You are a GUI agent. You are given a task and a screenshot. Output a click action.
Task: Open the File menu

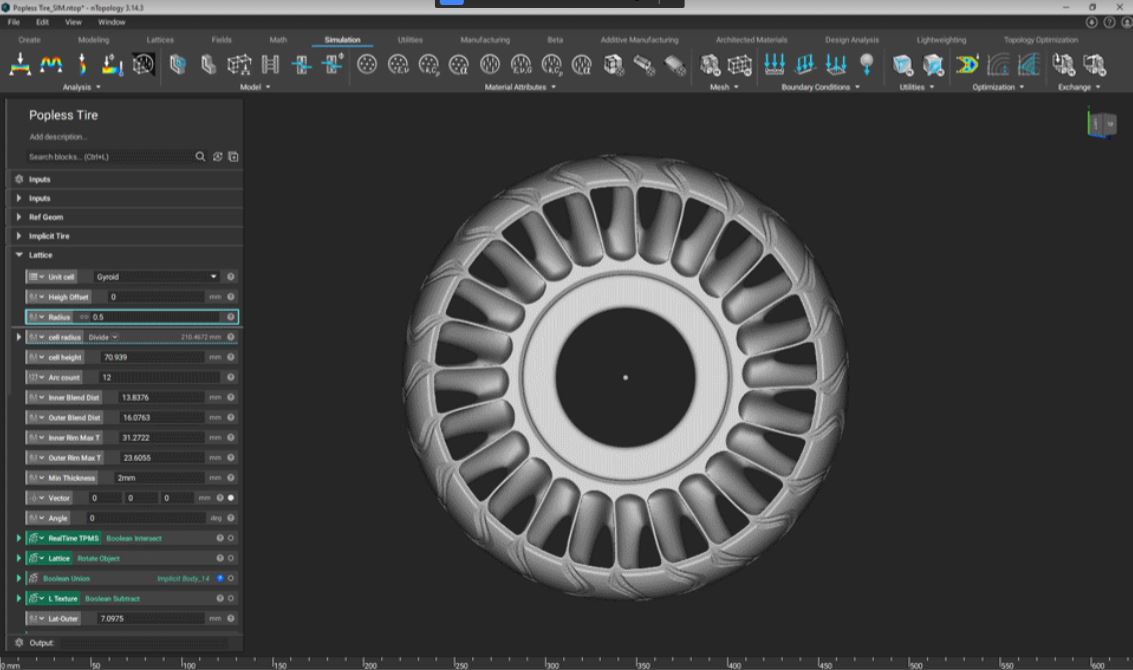pyautogui.click(x=14, y=22)
